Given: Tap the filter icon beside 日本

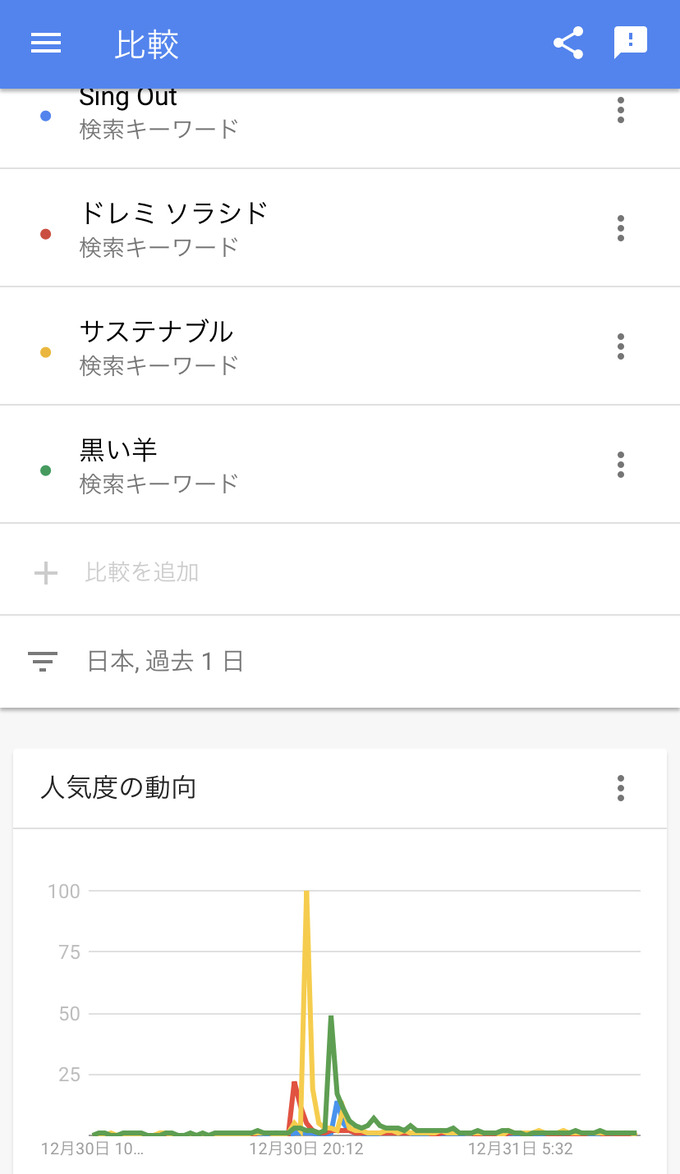Looking at the screenshot, I should coord(43,661).
